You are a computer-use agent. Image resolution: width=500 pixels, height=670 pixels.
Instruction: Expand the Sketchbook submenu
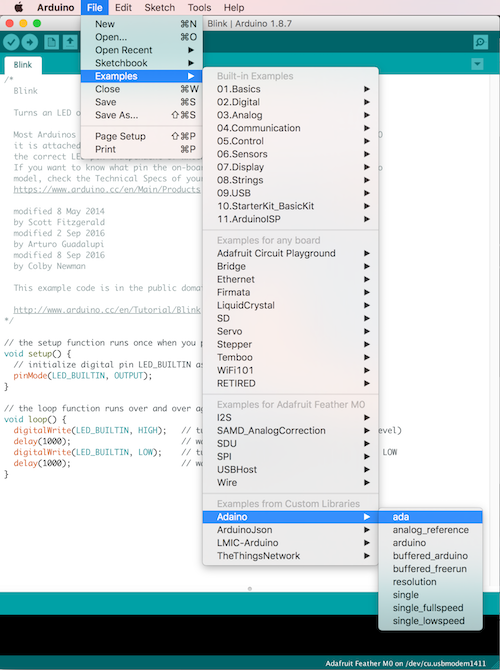tap(141, 63)
